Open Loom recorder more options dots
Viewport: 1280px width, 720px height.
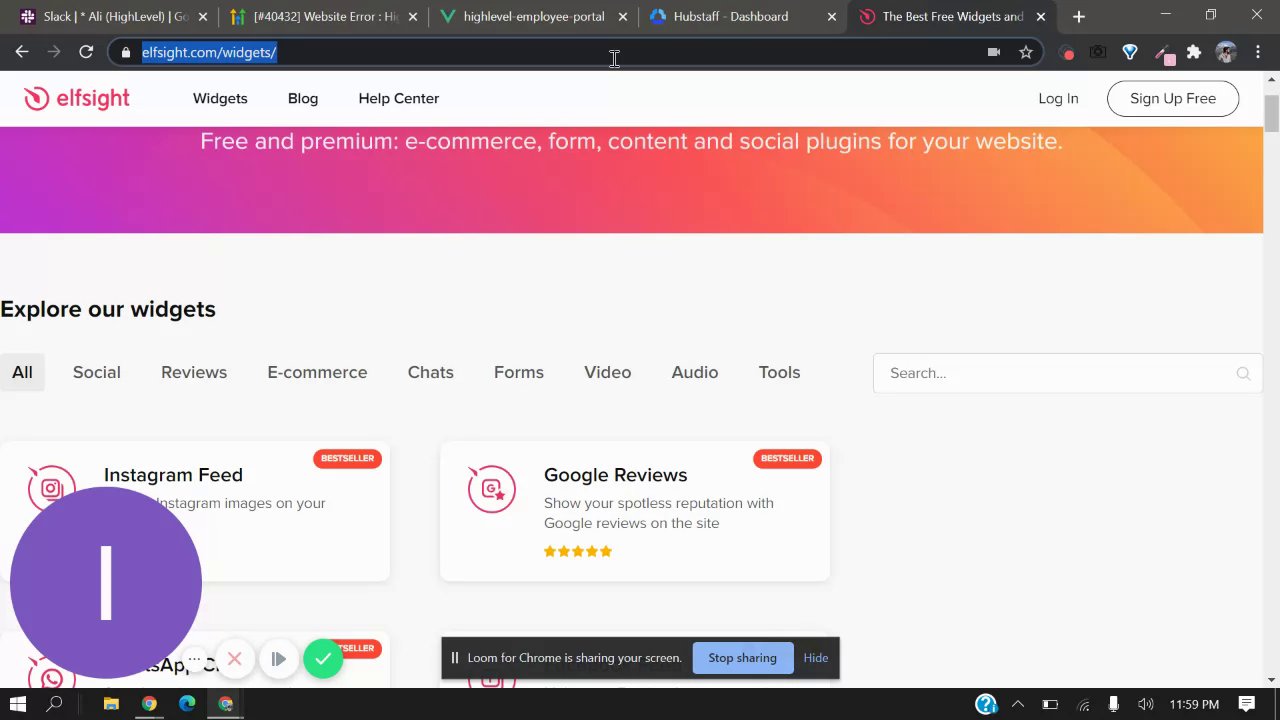coord(194,659)
